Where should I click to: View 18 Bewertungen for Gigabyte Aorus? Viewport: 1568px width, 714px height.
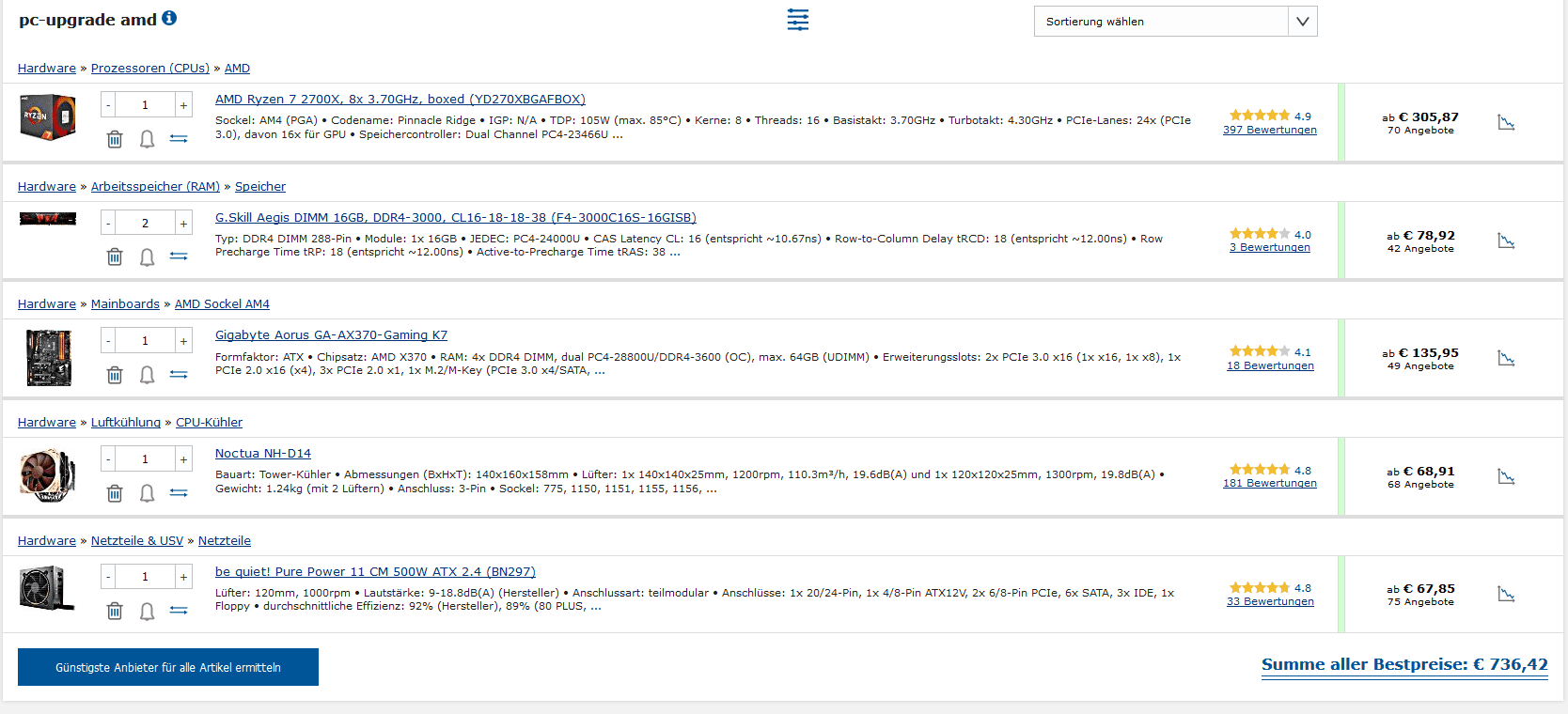tap(1270, 365)
